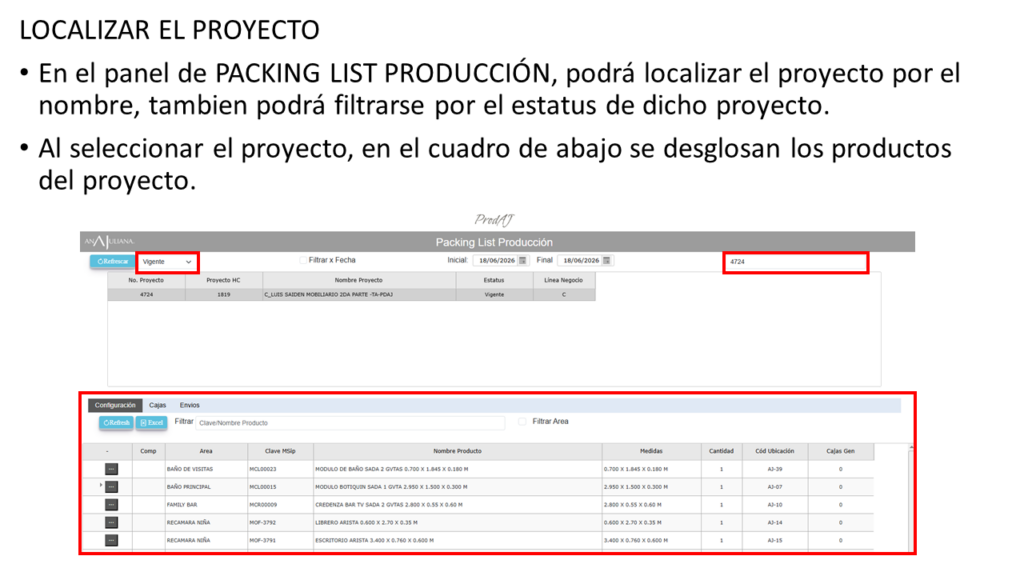Screen dimensions: 1024x576
Task: Click Proyecto HC value 1819
Action: 223,295
